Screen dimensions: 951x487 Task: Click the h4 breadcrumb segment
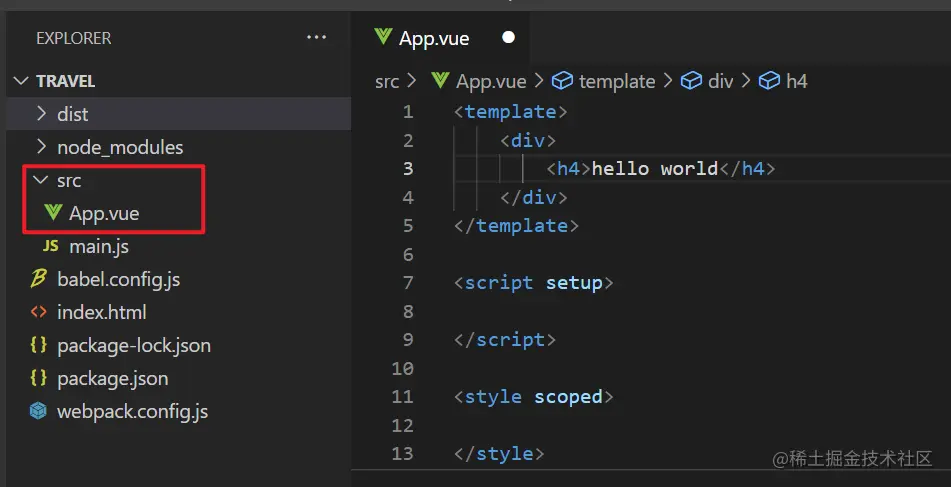coord(796,81)
